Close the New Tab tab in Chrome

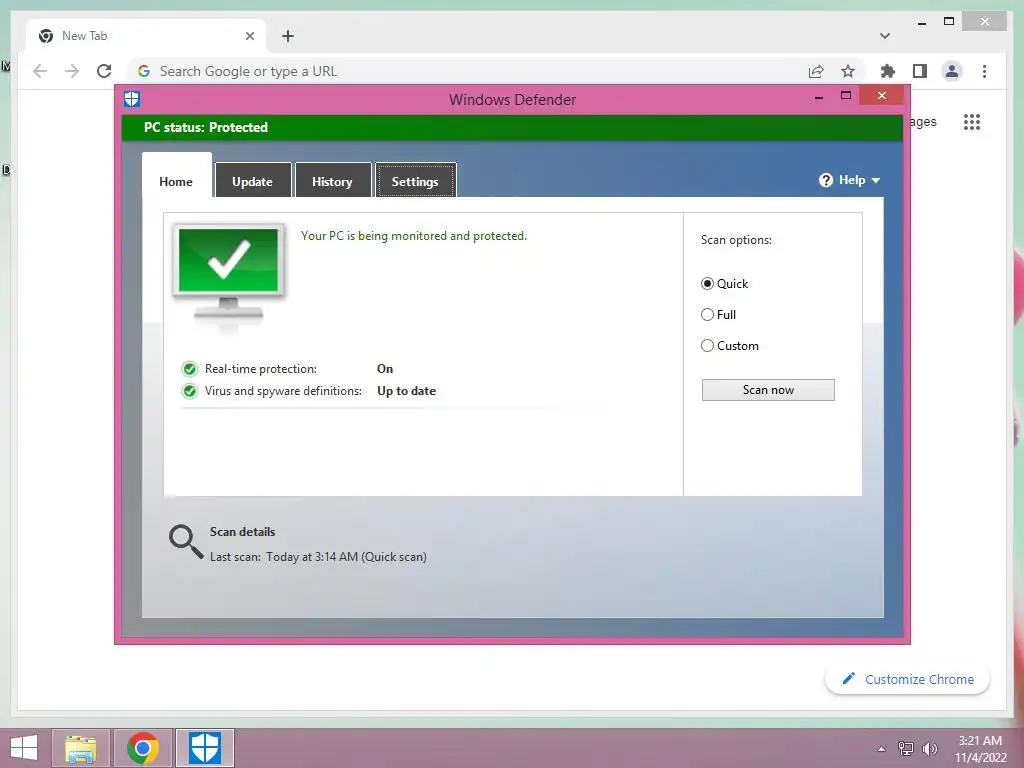249,36
